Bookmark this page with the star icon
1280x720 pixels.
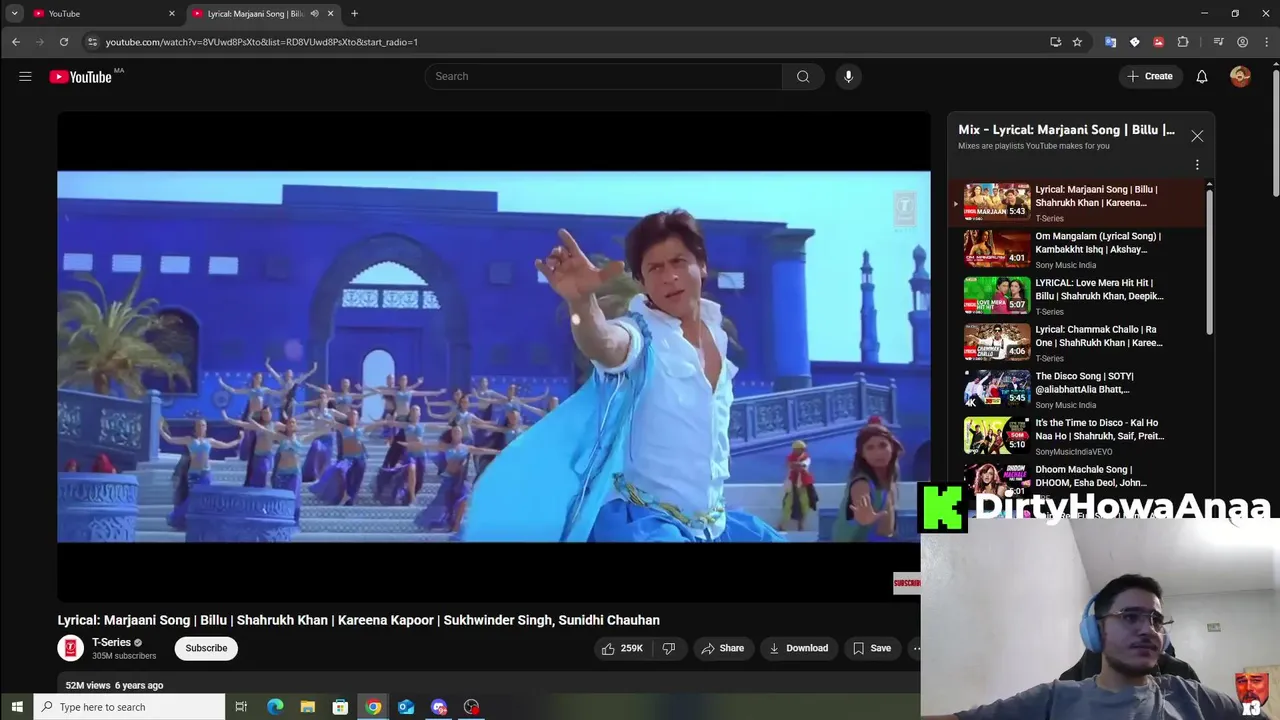(x=1077, y=42)
